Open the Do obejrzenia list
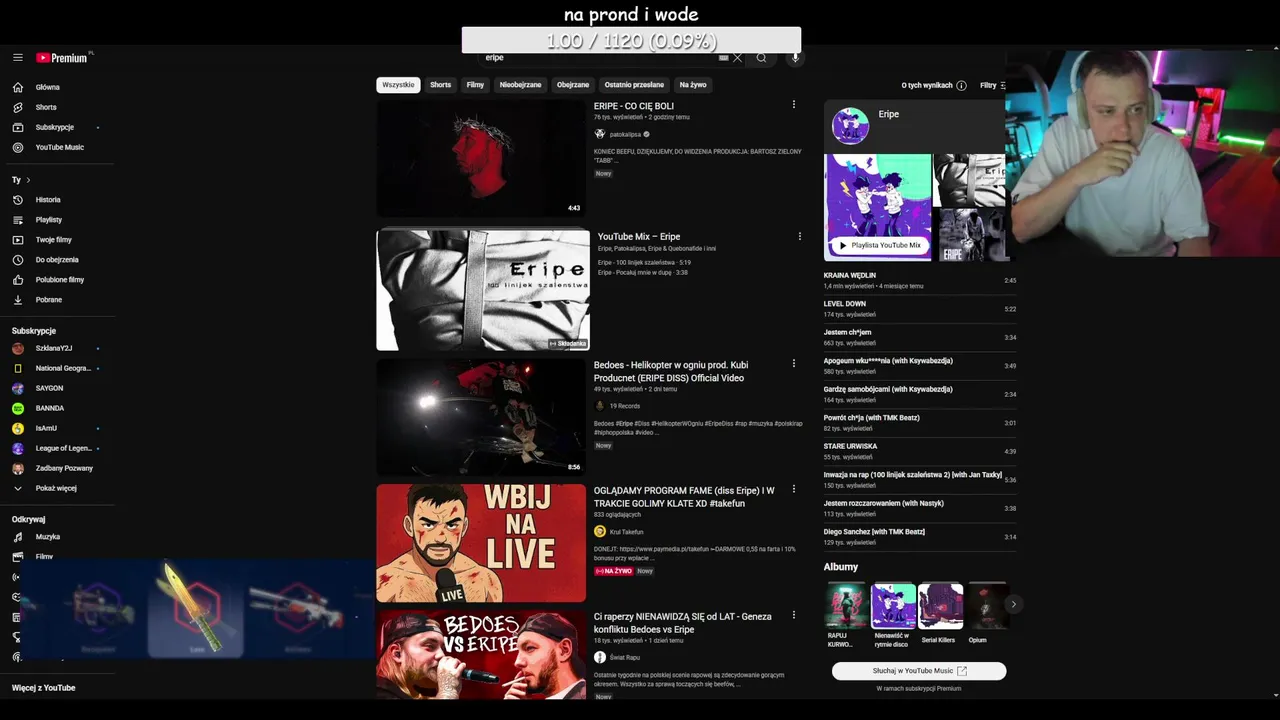1280x720 pixels. (57, 260)
